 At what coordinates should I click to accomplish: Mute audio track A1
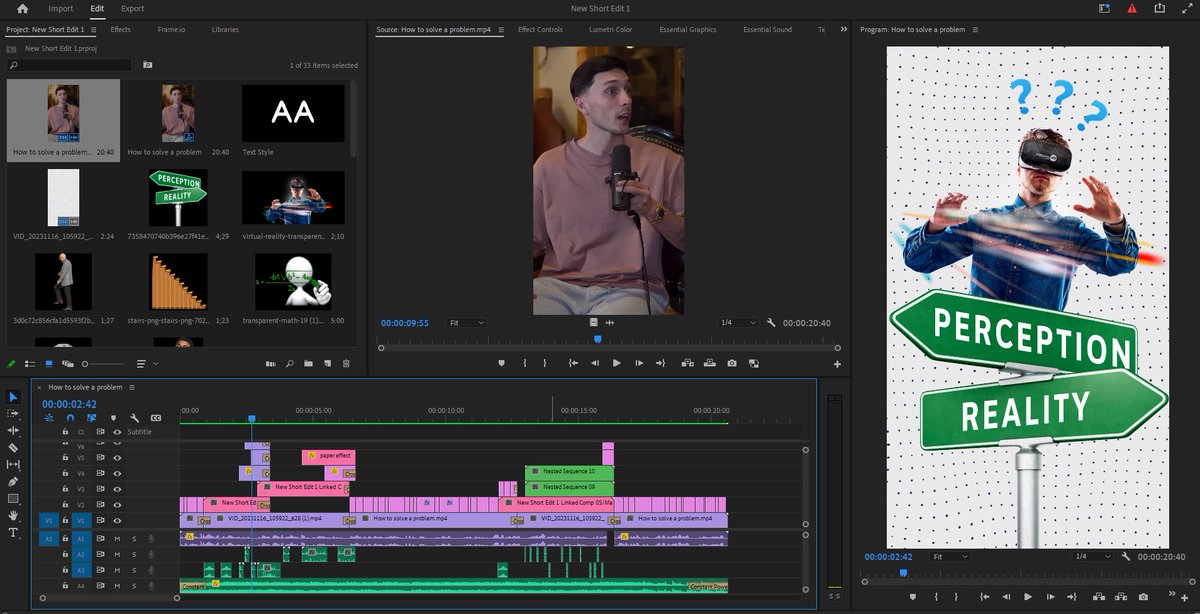tap(117, 539)
